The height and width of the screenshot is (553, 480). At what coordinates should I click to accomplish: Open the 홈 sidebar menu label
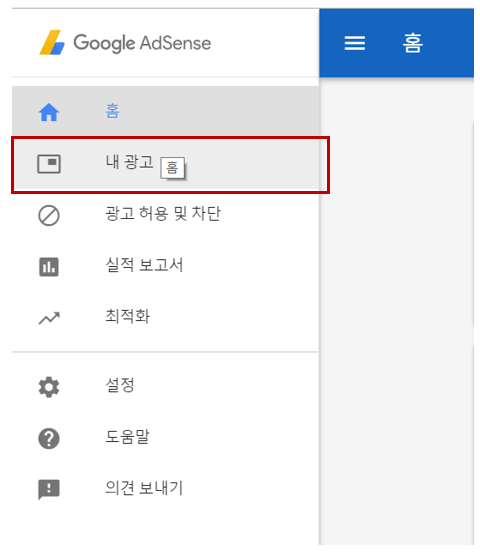coord(113,111)
